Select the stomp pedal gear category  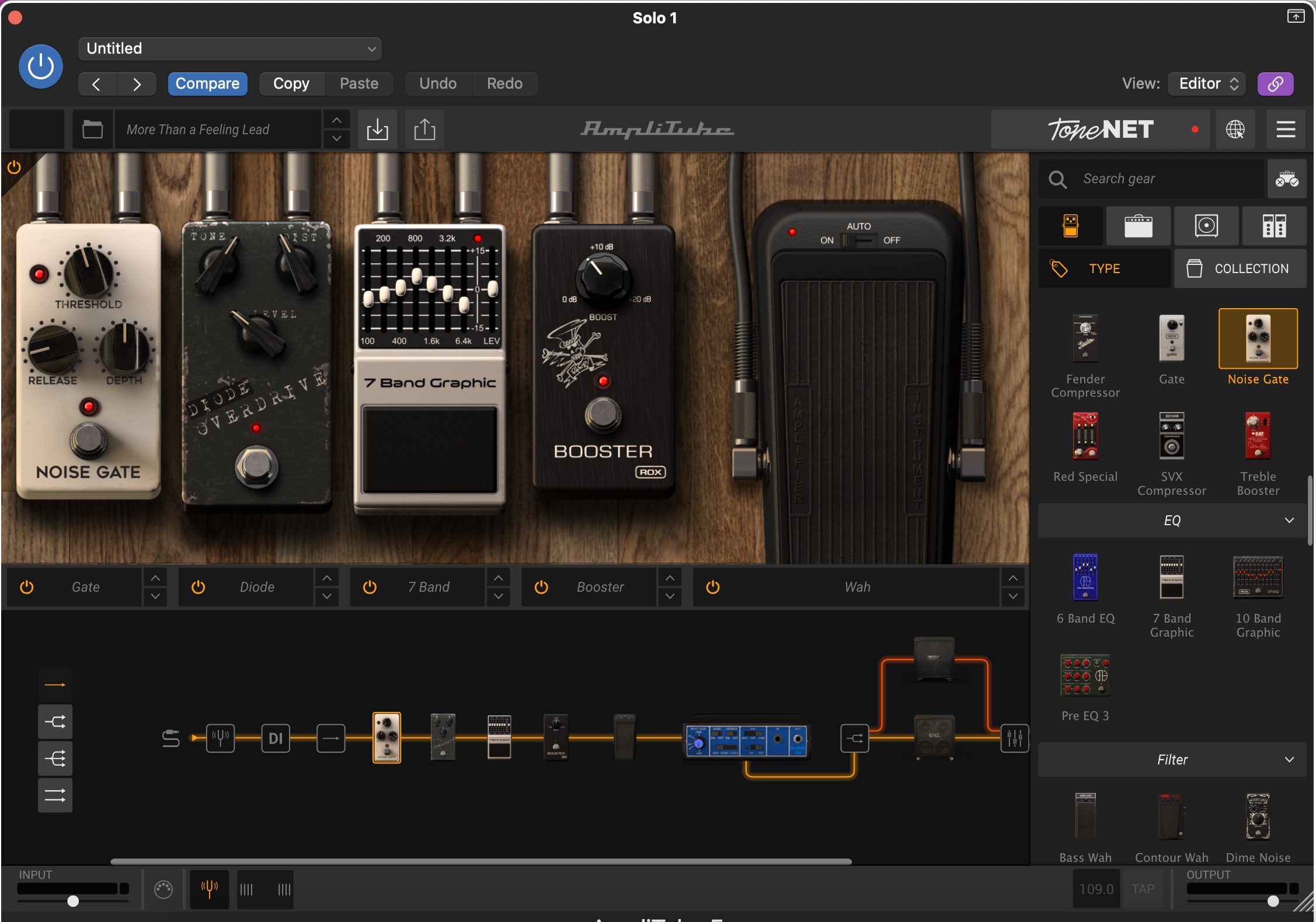1071,225
